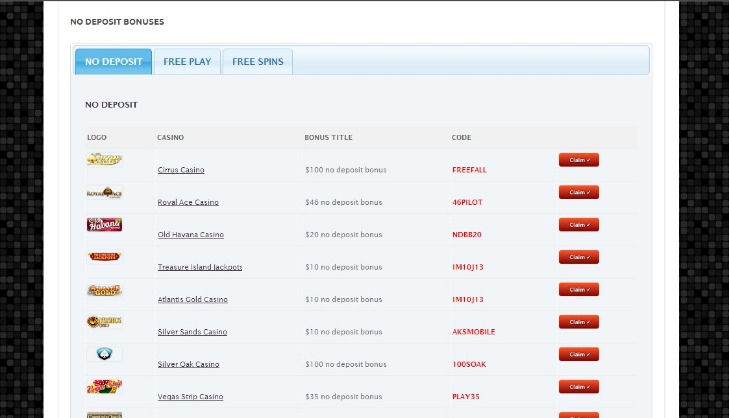
Task: Click the LOGO column header
Action: [97, 138]
